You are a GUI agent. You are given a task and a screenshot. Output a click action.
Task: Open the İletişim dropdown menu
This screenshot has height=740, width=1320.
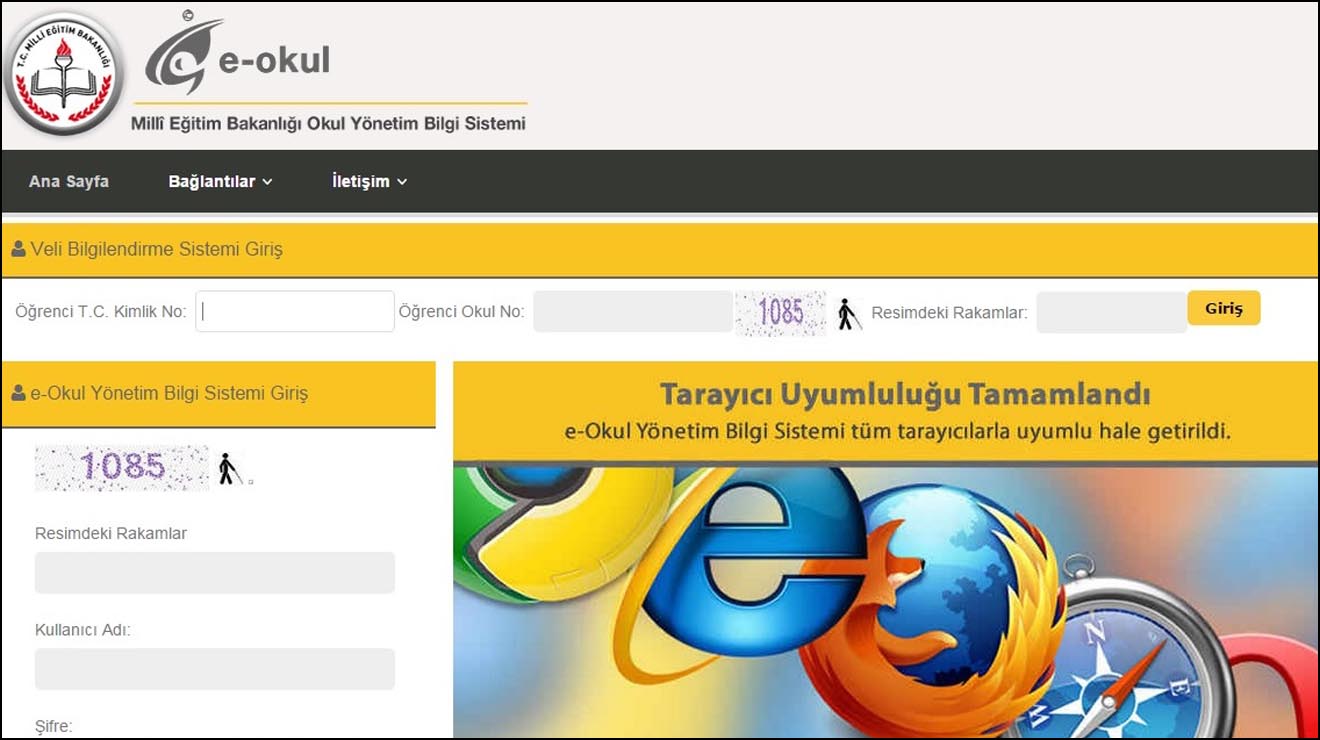pyautogui.click(x=370, y=181)
